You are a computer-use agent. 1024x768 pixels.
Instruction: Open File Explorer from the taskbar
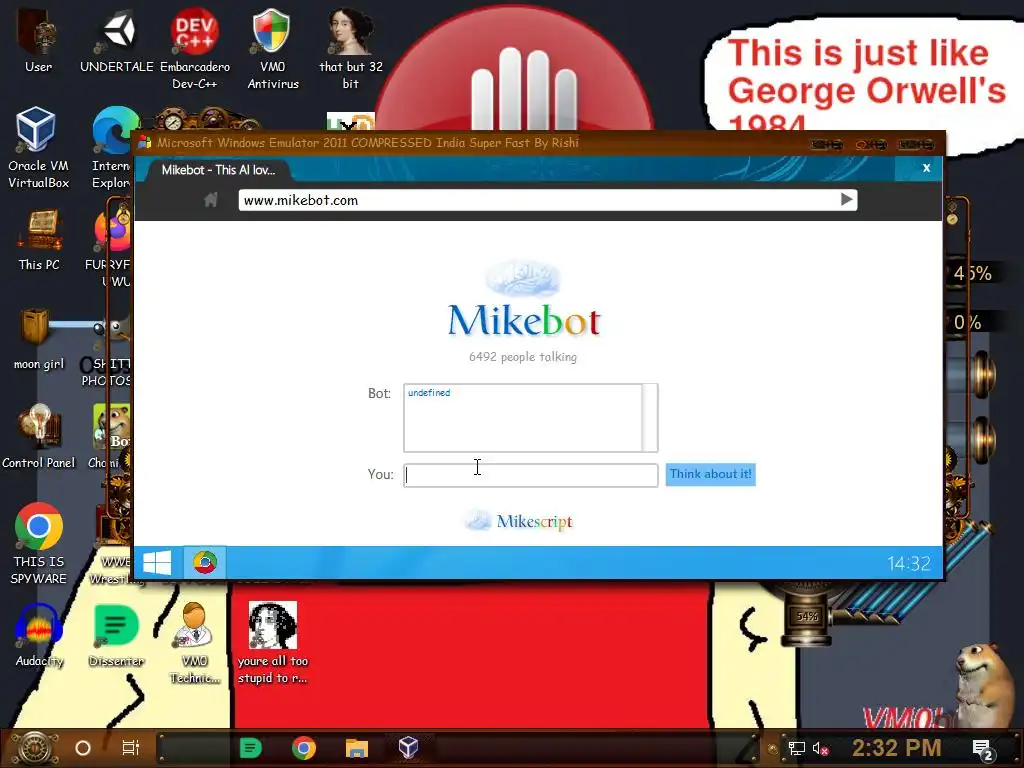[357, 748]
